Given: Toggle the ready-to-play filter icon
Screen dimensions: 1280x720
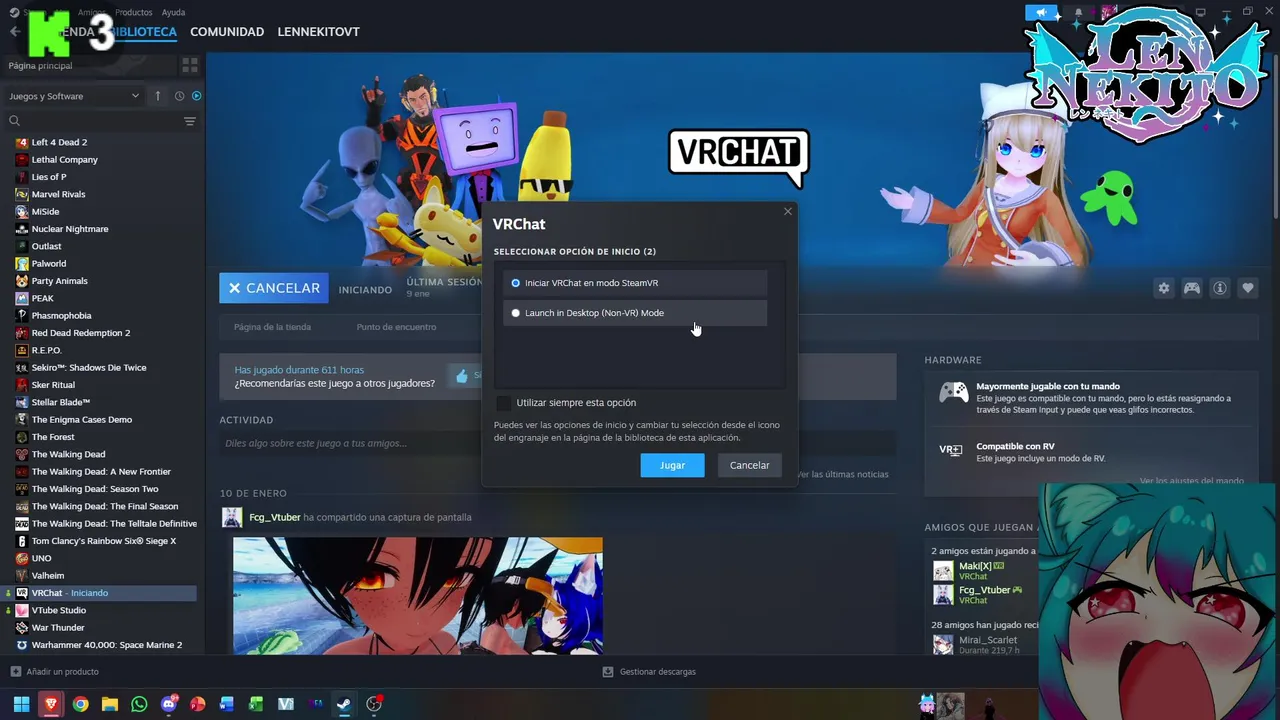Looking at the screenshot, I should [196, 96].
